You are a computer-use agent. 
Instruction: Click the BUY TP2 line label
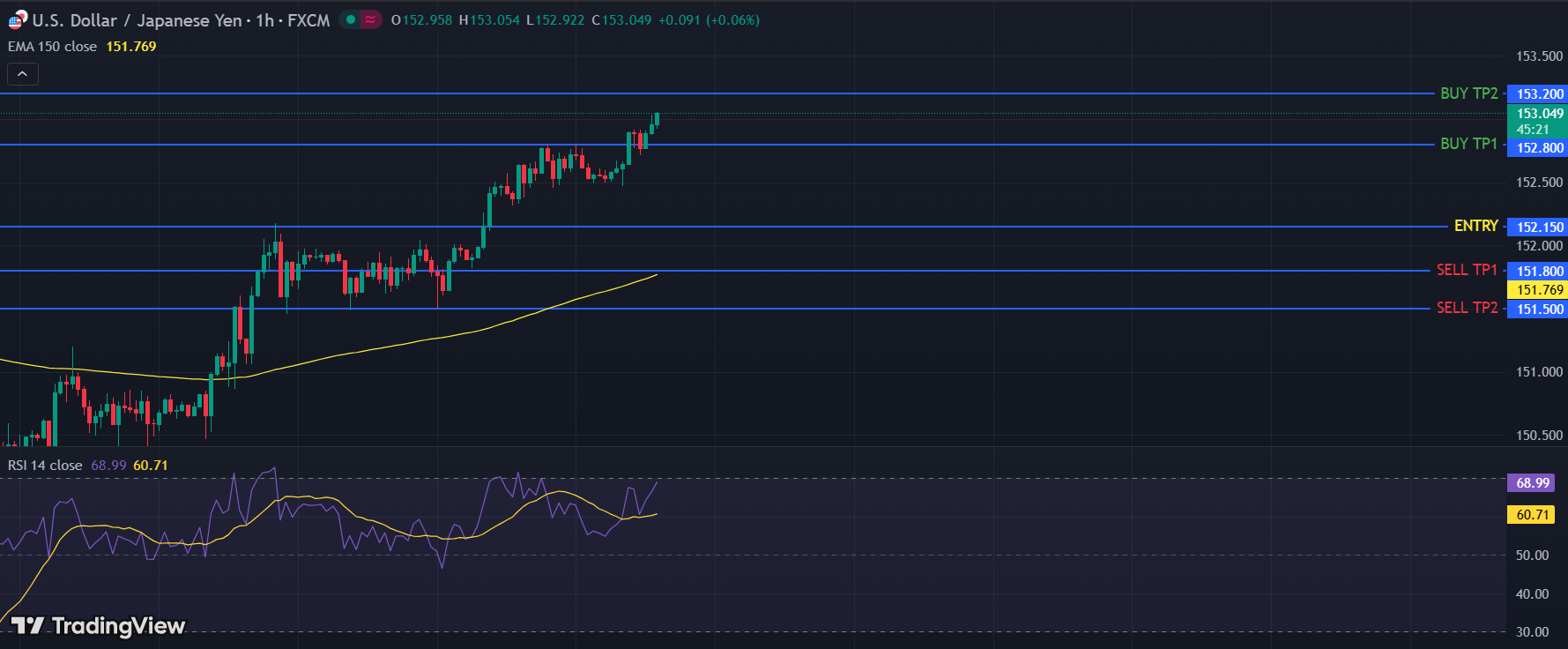(x=1468, y=93)
